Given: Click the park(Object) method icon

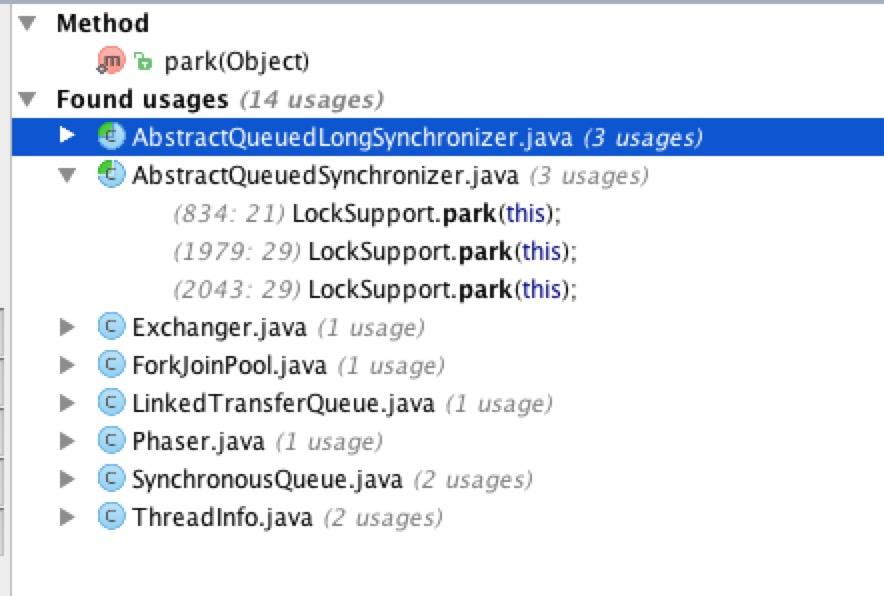Looking at the screenshot, I should [111, 62].
